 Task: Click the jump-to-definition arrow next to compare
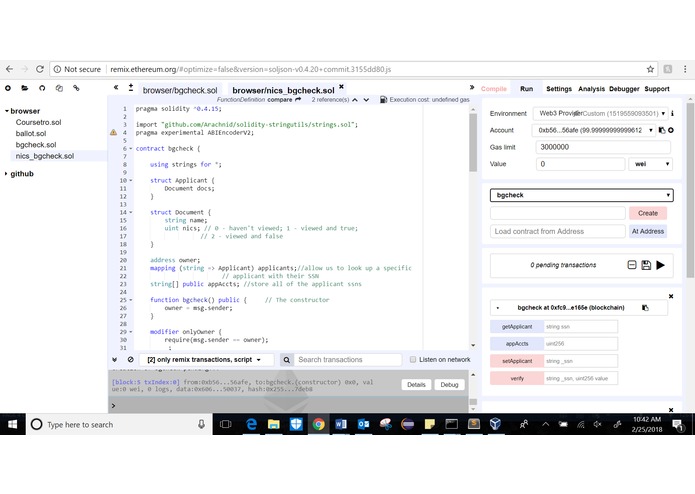click(298, 100)
